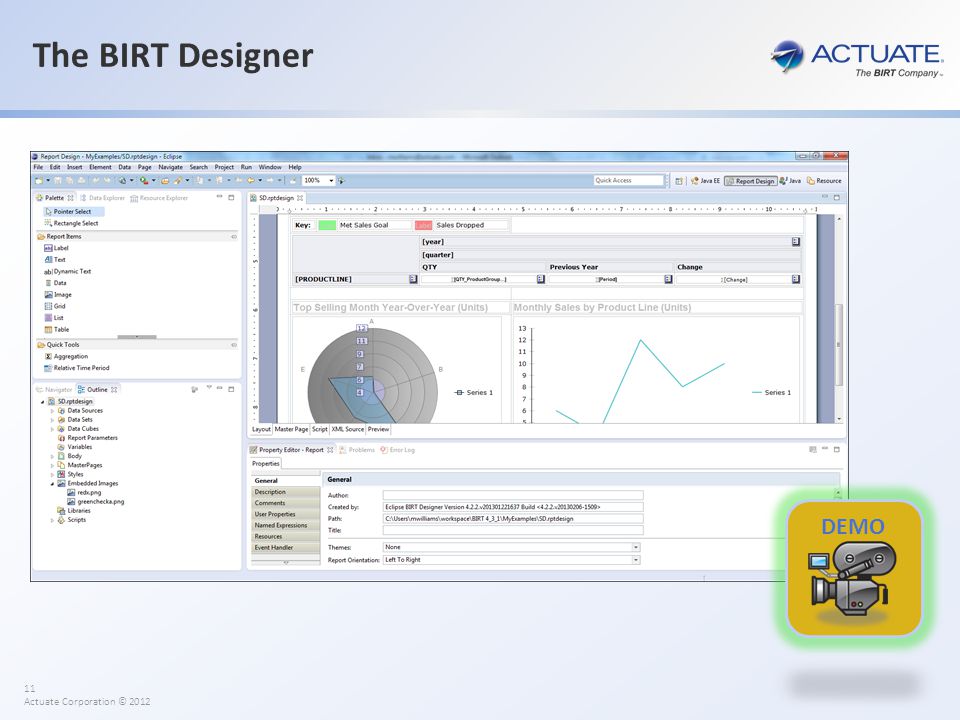Open the Comments properties category

[285, 503]
